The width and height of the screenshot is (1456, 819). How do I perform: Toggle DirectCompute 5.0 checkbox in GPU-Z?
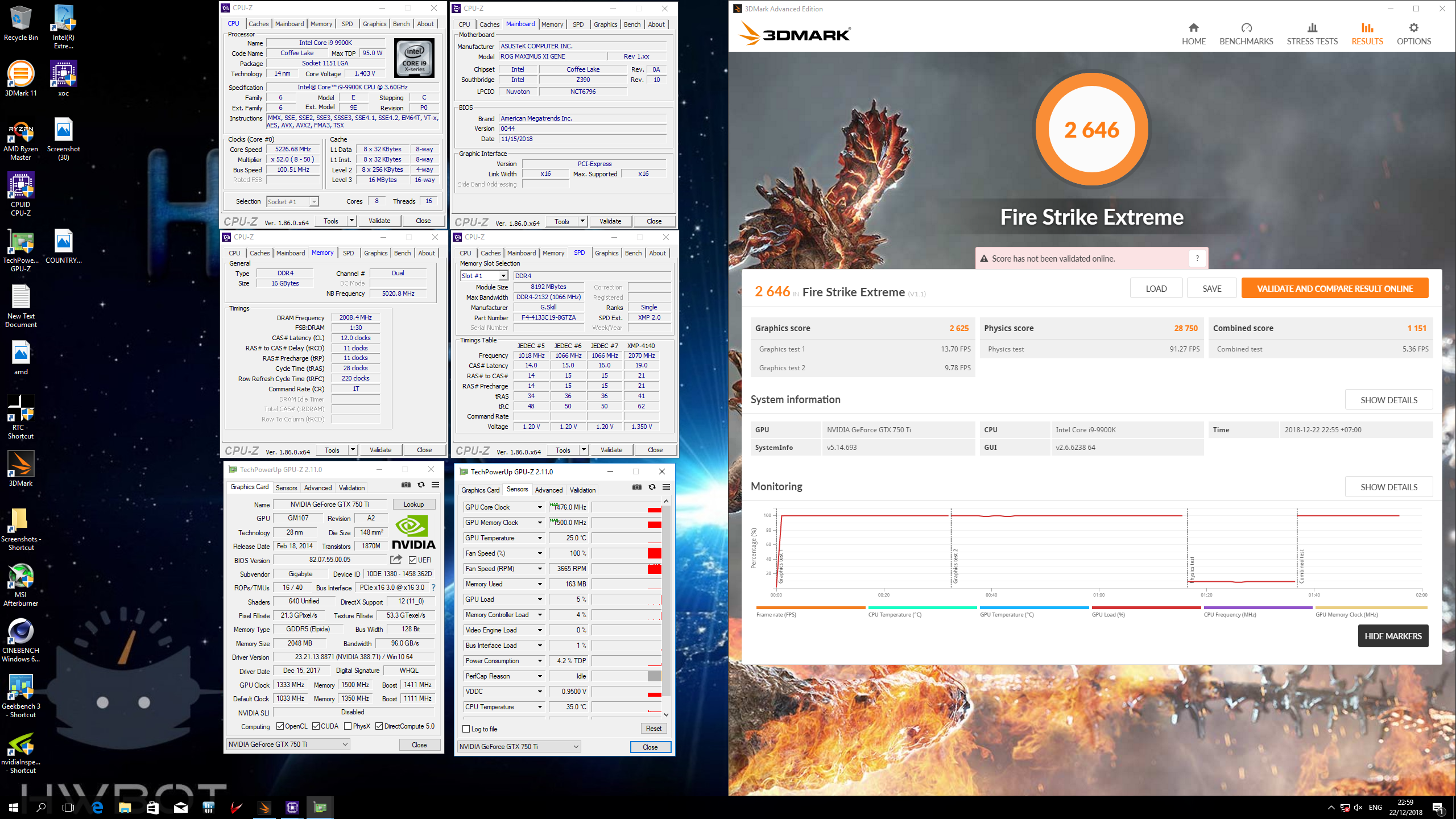click(379, 726)
